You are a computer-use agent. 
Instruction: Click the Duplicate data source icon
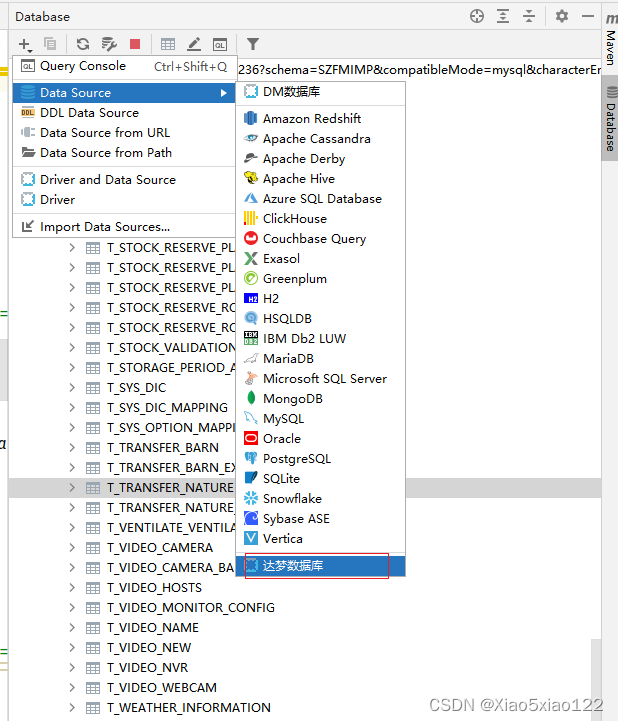(x=50, y=44)
